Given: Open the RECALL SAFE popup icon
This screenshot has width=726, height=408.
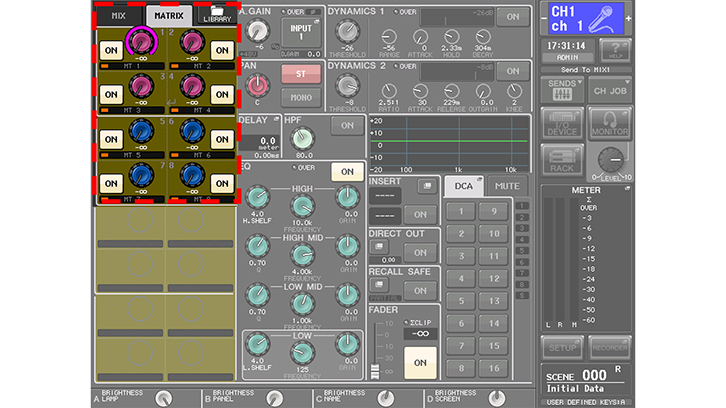Looking at the screenshot, I should 379,284.
